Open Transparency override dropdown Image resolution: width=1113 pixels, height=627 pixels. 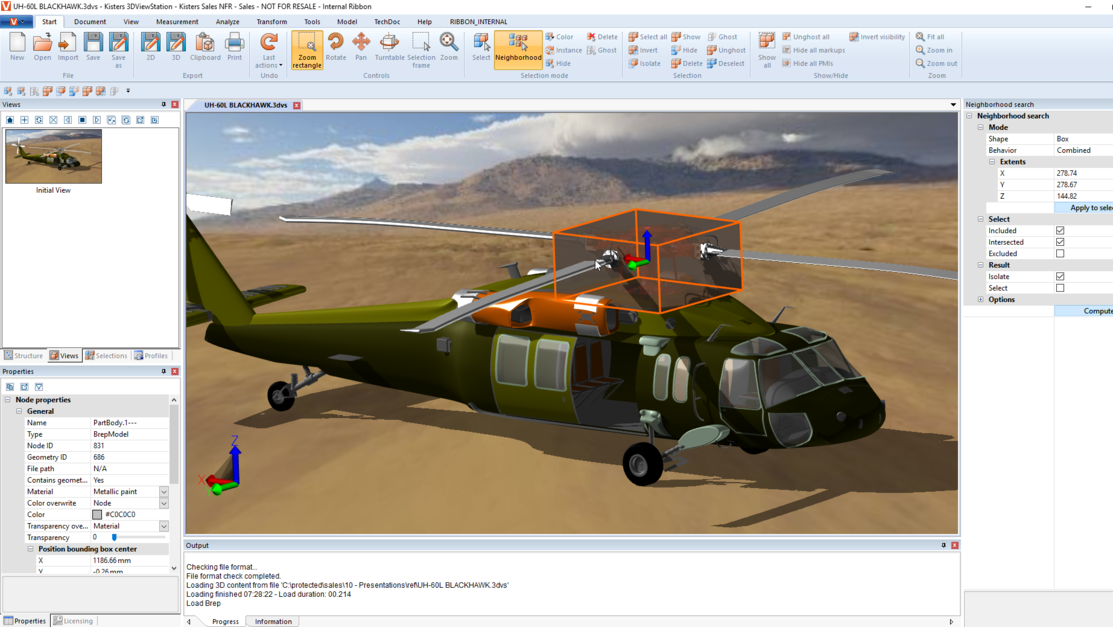coord(164,526)
